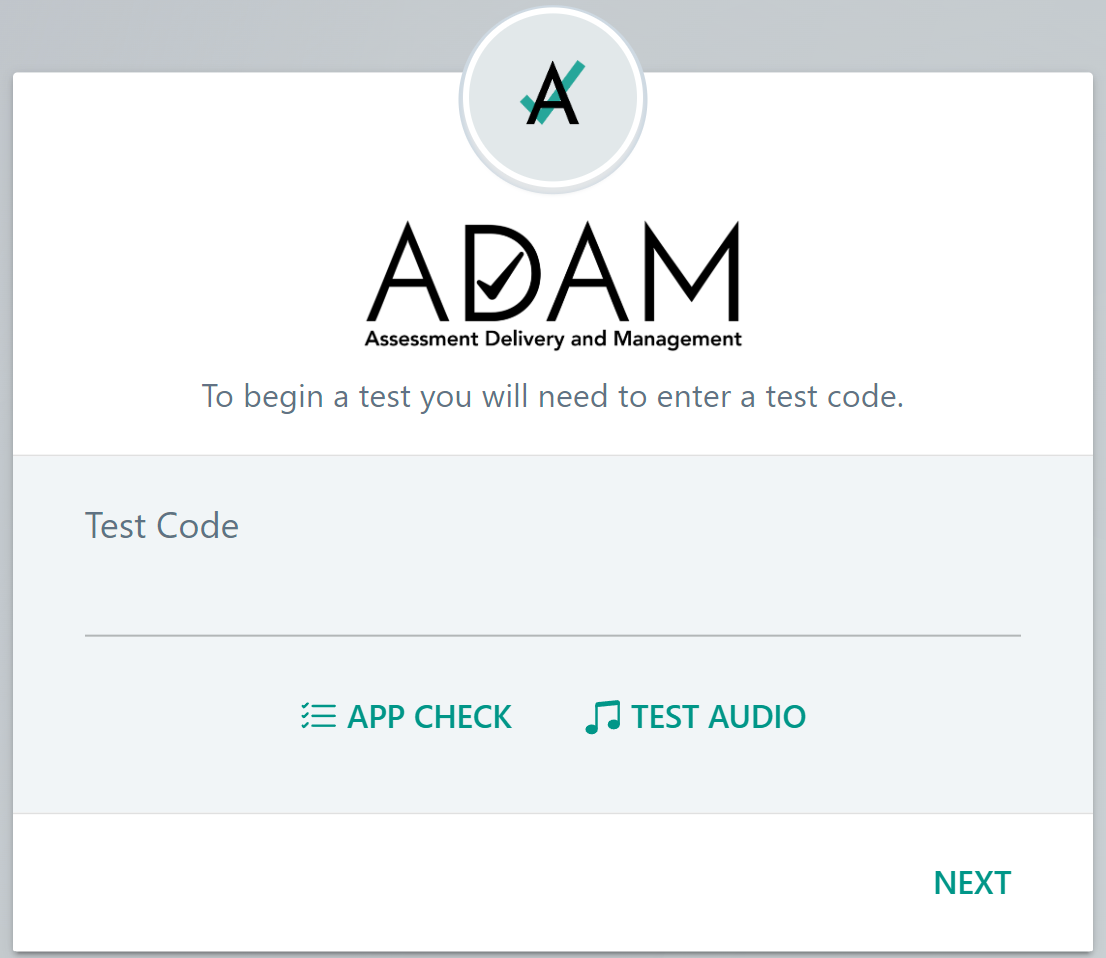Open the APP CHECK diagnostic link

(429, 716)
